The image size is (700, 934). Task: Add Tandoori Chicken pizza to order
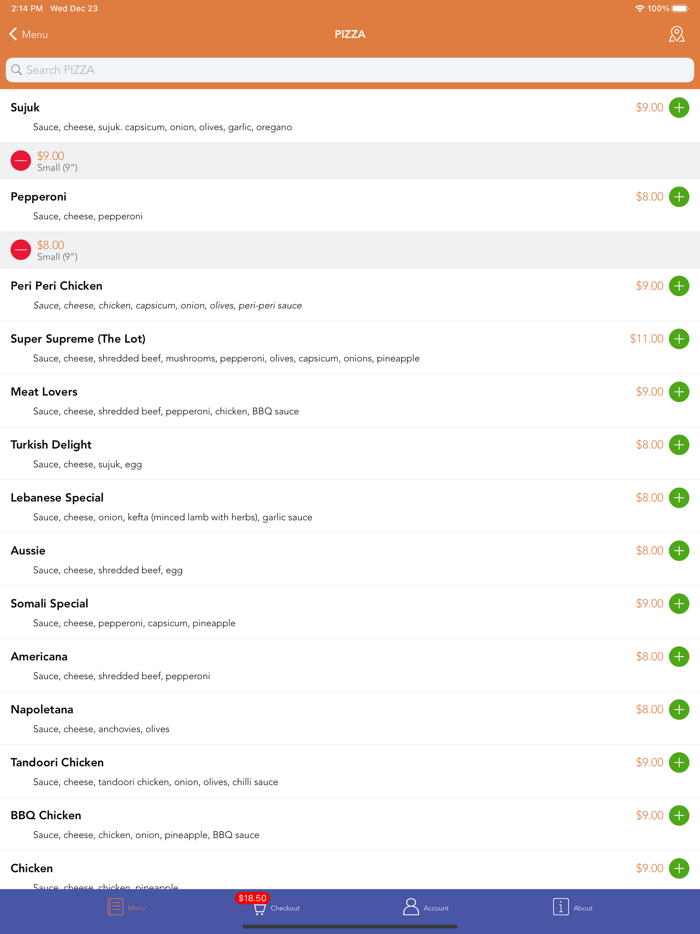(x=679, y=763)
